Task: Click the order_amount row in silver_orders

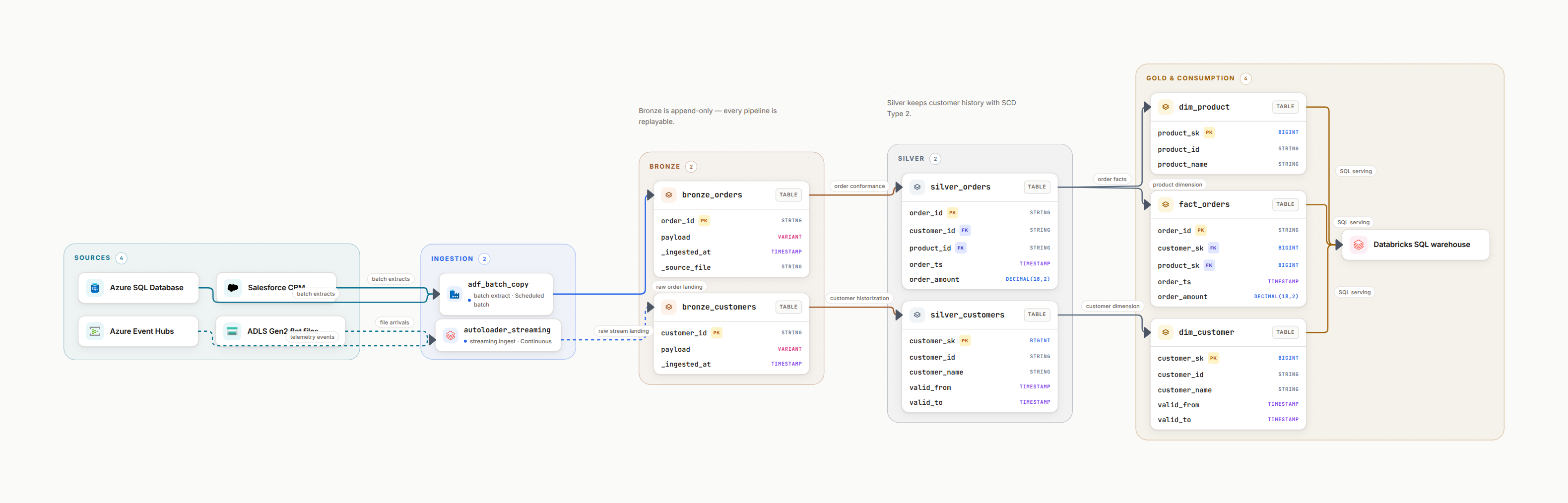Action: tap(980, 279)
